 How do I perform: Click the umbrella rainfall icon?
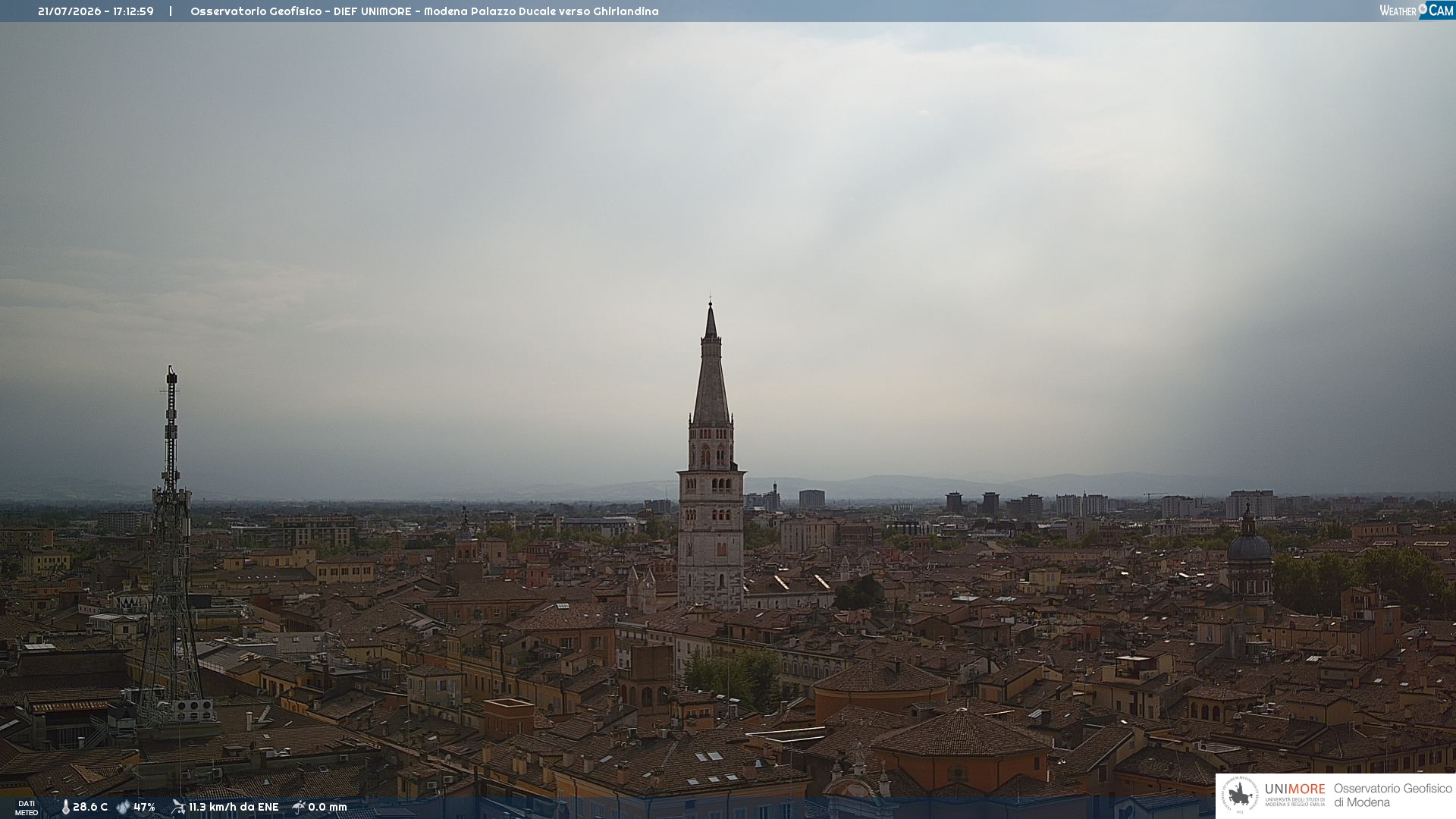(x=299, y=807)
